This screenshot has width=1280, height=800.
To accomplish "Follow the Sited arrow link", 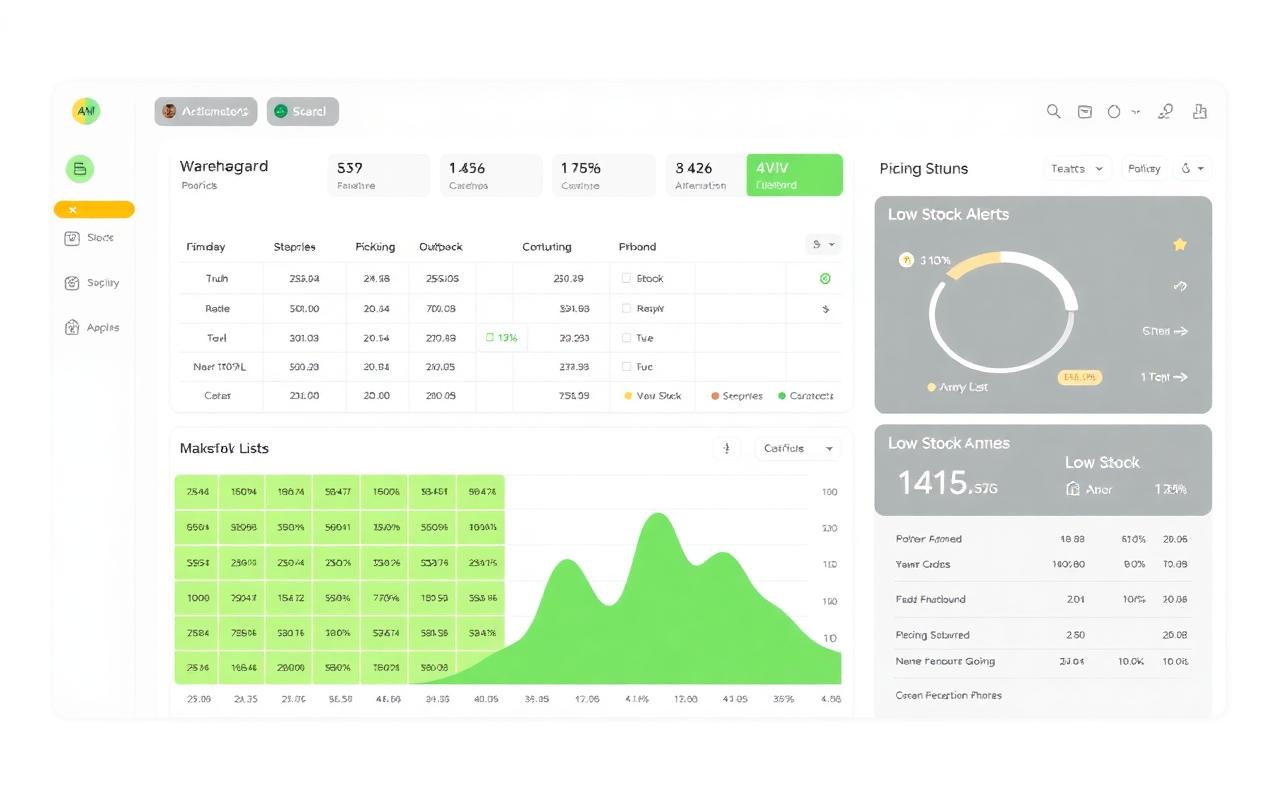I will (1165, 331).
